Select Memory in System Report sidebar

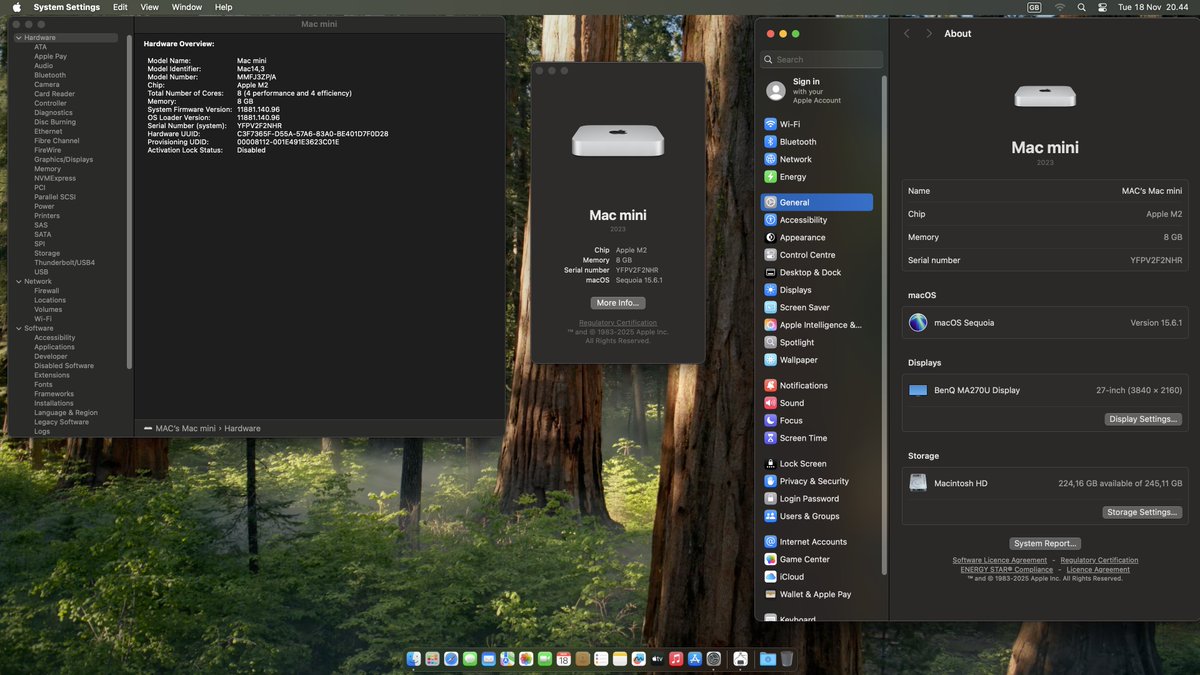click(47, 169)
